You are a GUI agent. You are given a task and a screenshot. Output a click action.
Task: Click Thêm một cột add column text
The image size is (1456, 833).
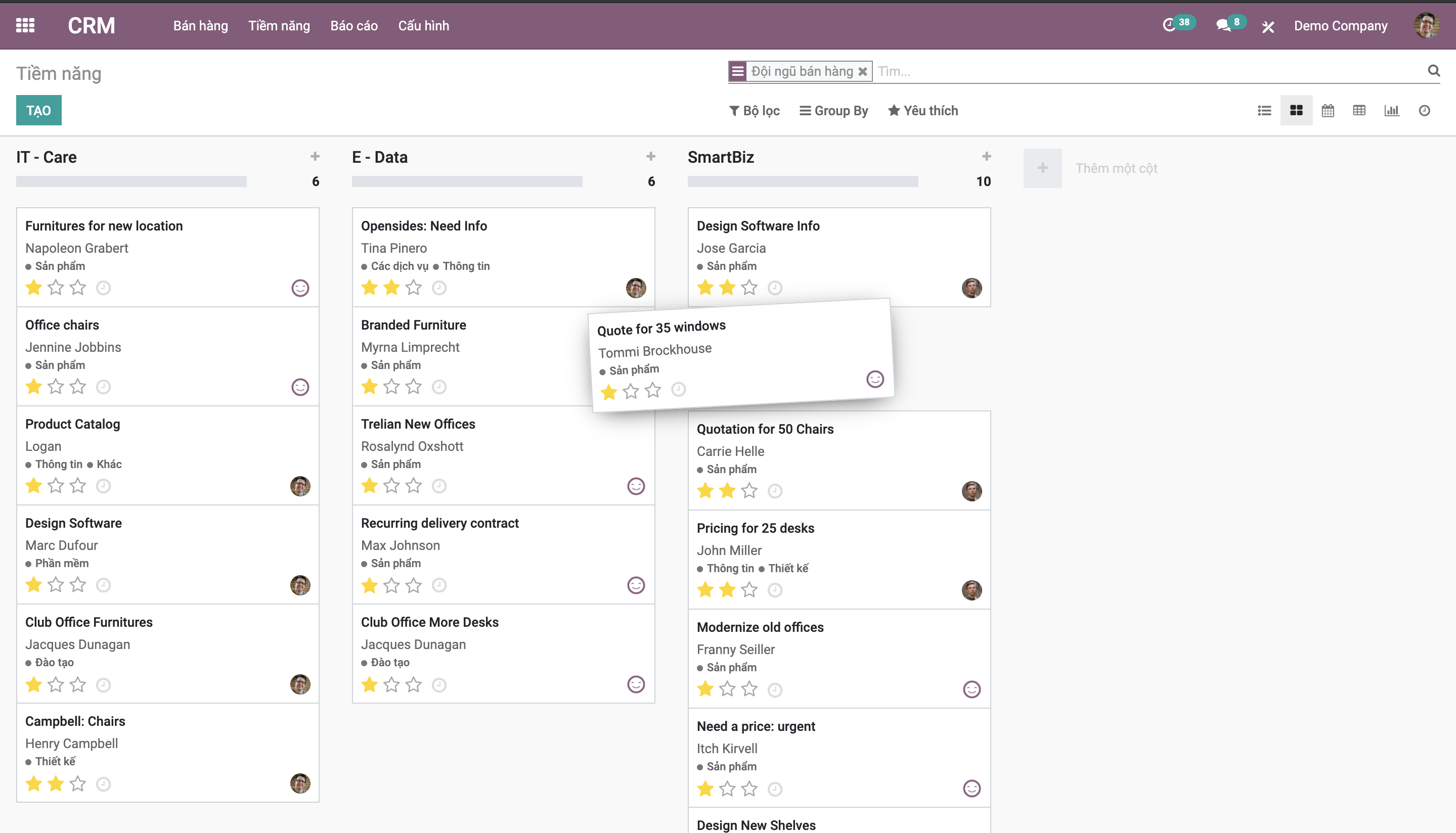click(x=1116, y=168)
